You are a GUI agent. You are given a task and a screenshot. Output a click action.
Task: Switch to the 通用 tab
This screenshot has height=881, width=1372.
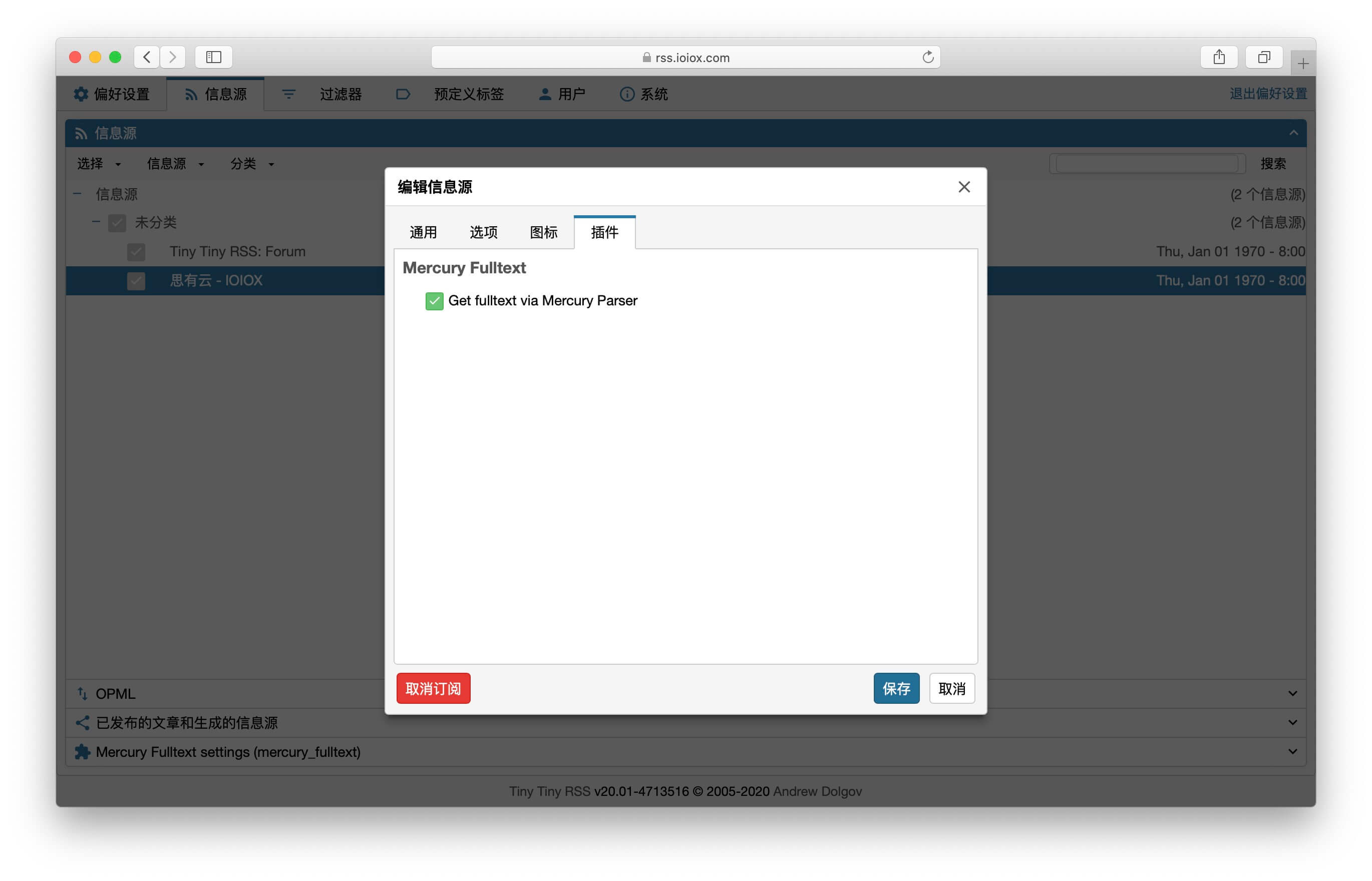424,232
